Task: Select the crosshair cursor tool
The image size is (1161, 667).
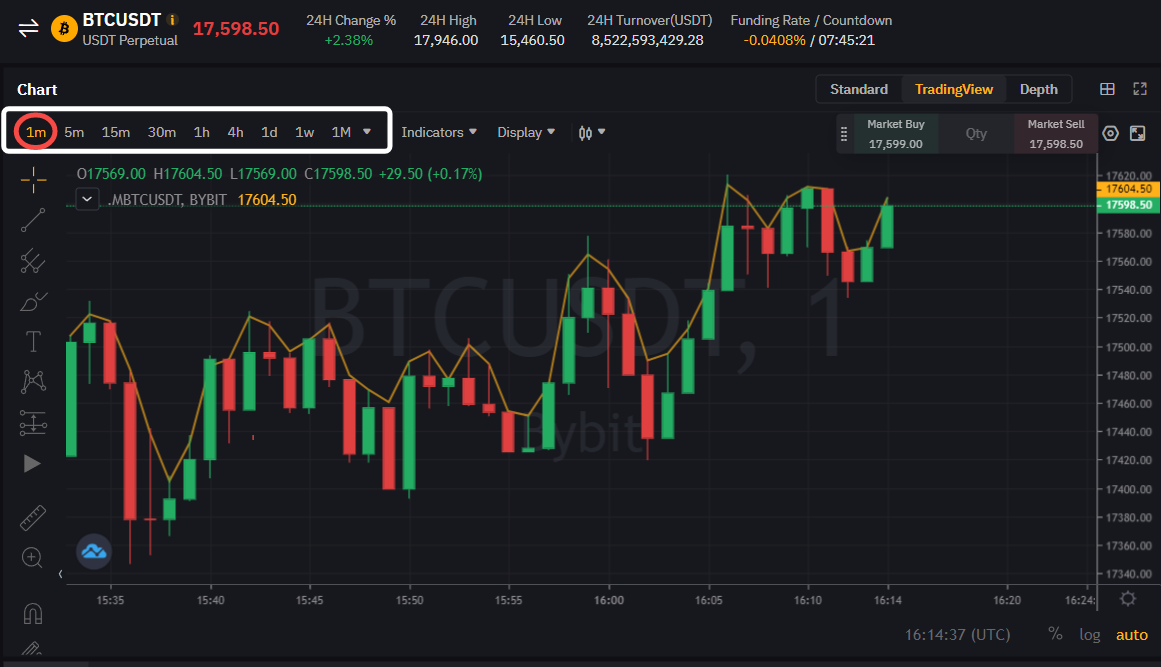Action: 33,180
